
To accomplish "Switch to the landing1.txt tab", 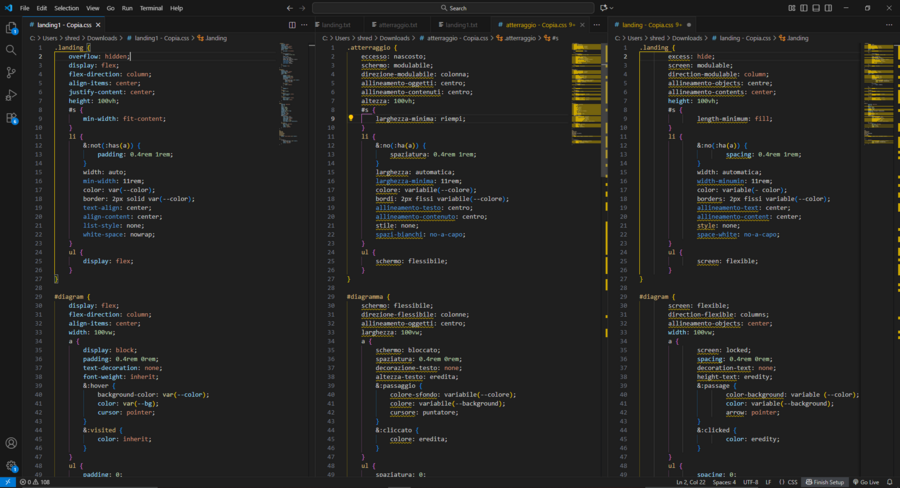I will tap(461, 25).
